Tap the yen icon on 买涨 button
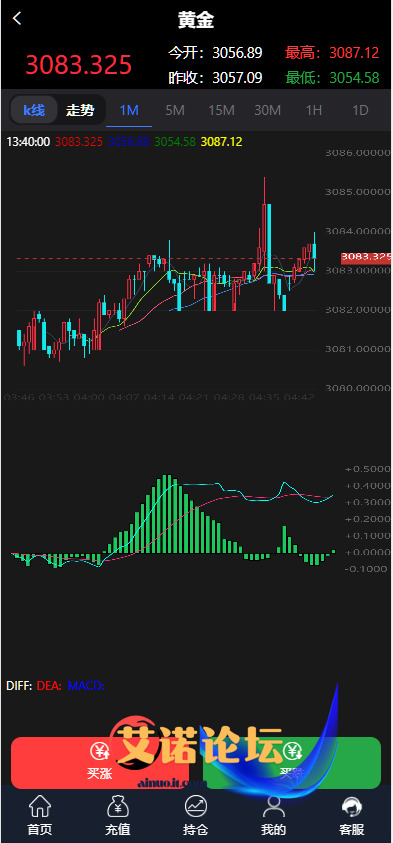This screenshot has height=843, width=393. 99,751
